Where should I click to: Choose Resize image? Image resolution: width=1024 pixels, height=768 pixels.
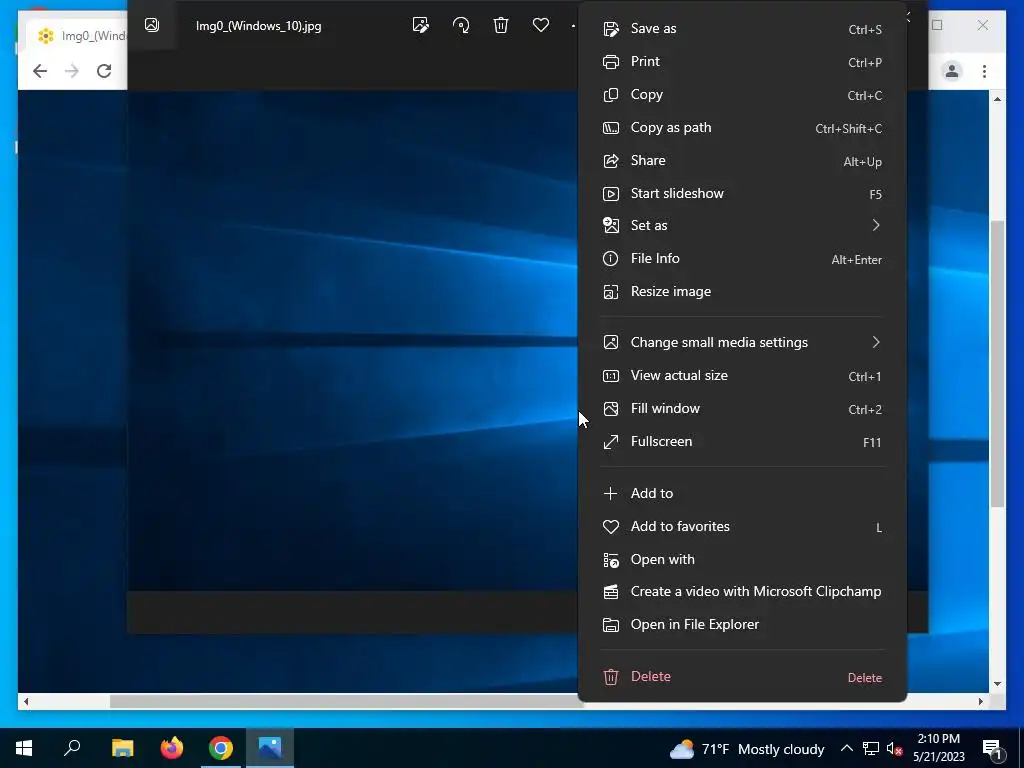[x=743, y=292]
